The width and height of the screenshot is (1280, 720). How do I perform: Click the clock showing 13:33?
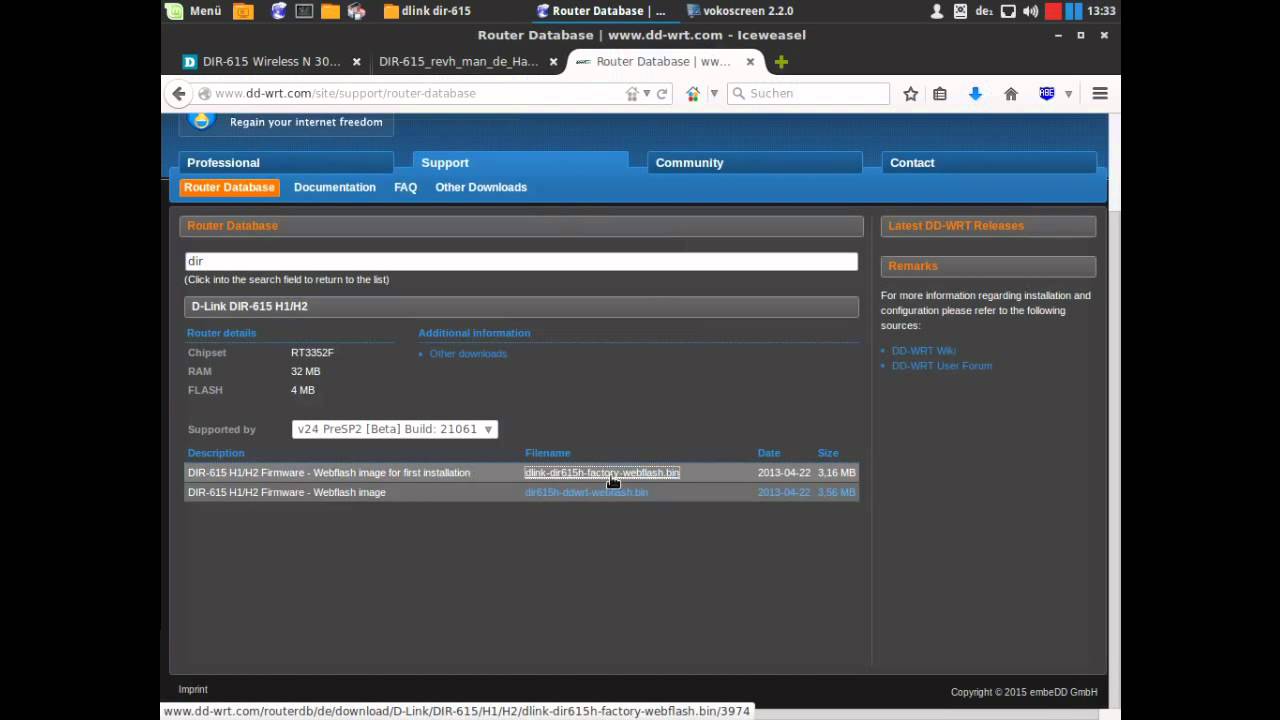(x=1101, y=11)
